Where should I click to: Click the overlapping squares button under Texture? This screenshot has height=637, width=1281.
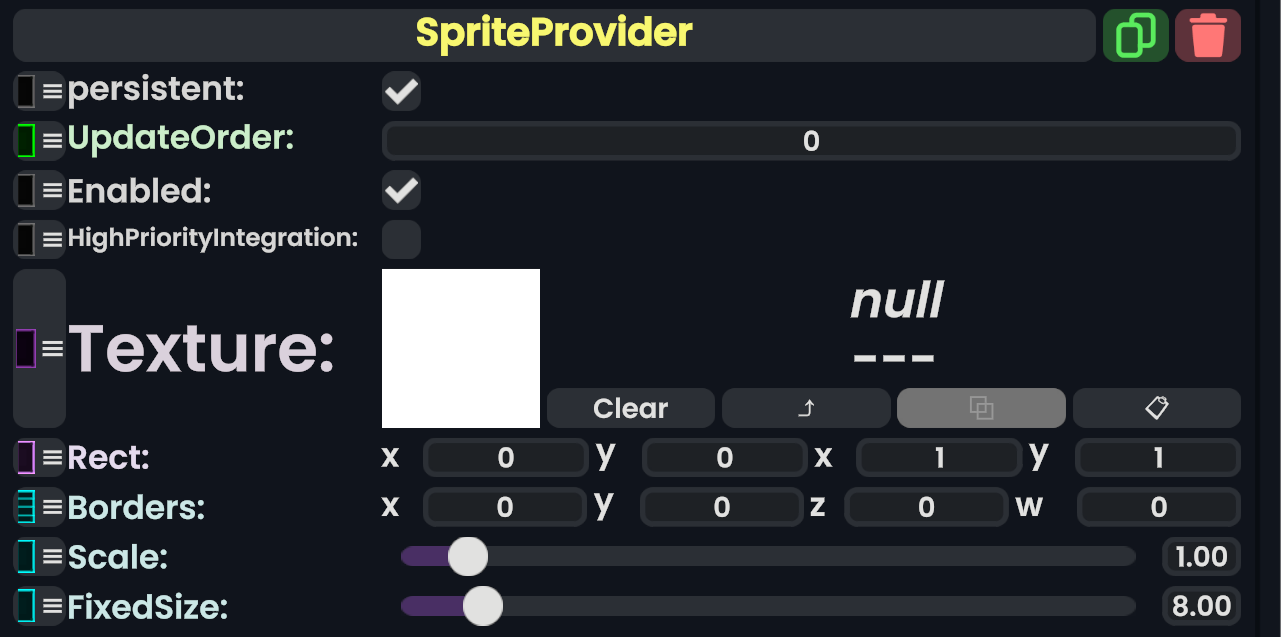point(981,408)
